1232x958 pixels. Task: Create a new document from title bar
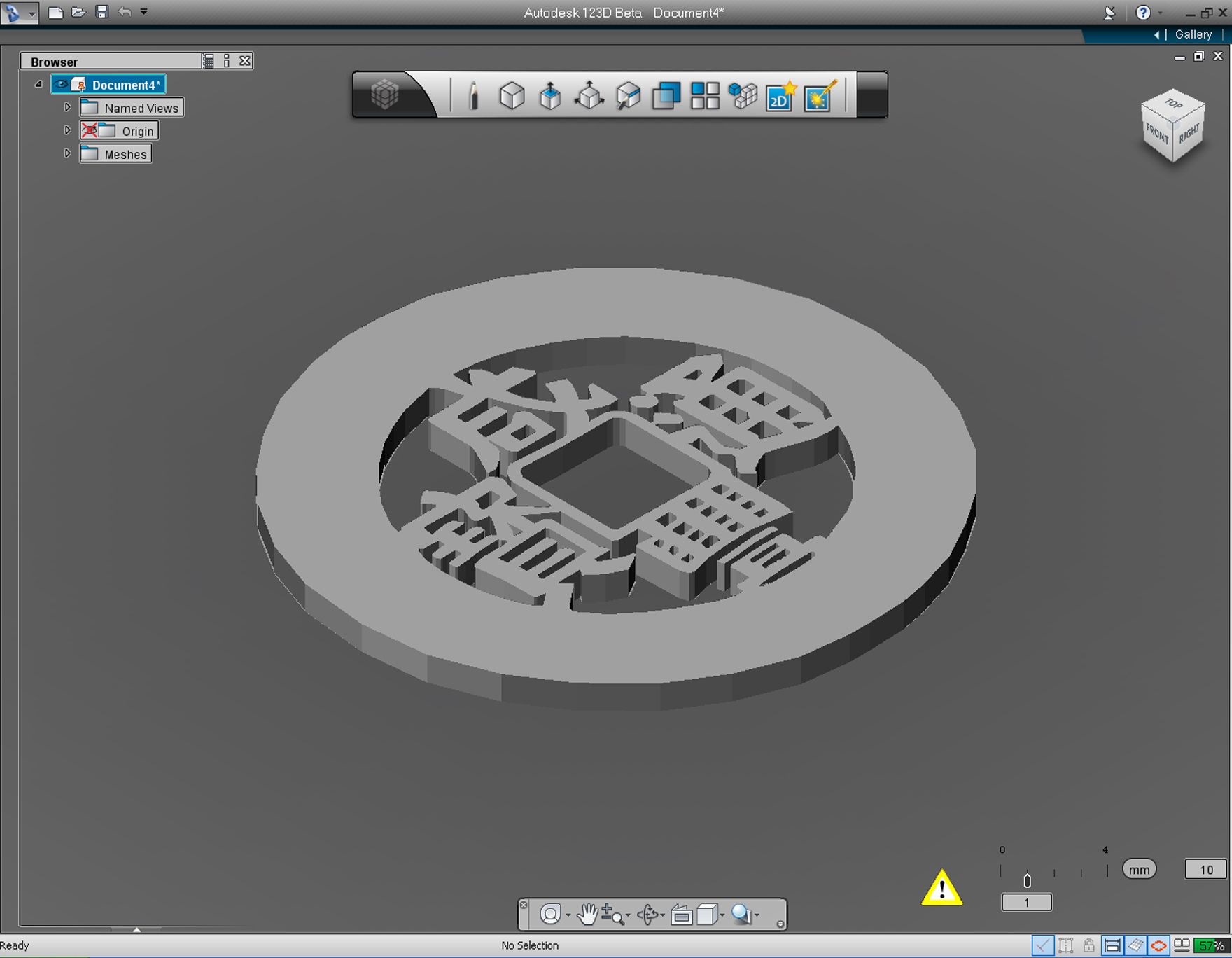[x=55, y=12]
